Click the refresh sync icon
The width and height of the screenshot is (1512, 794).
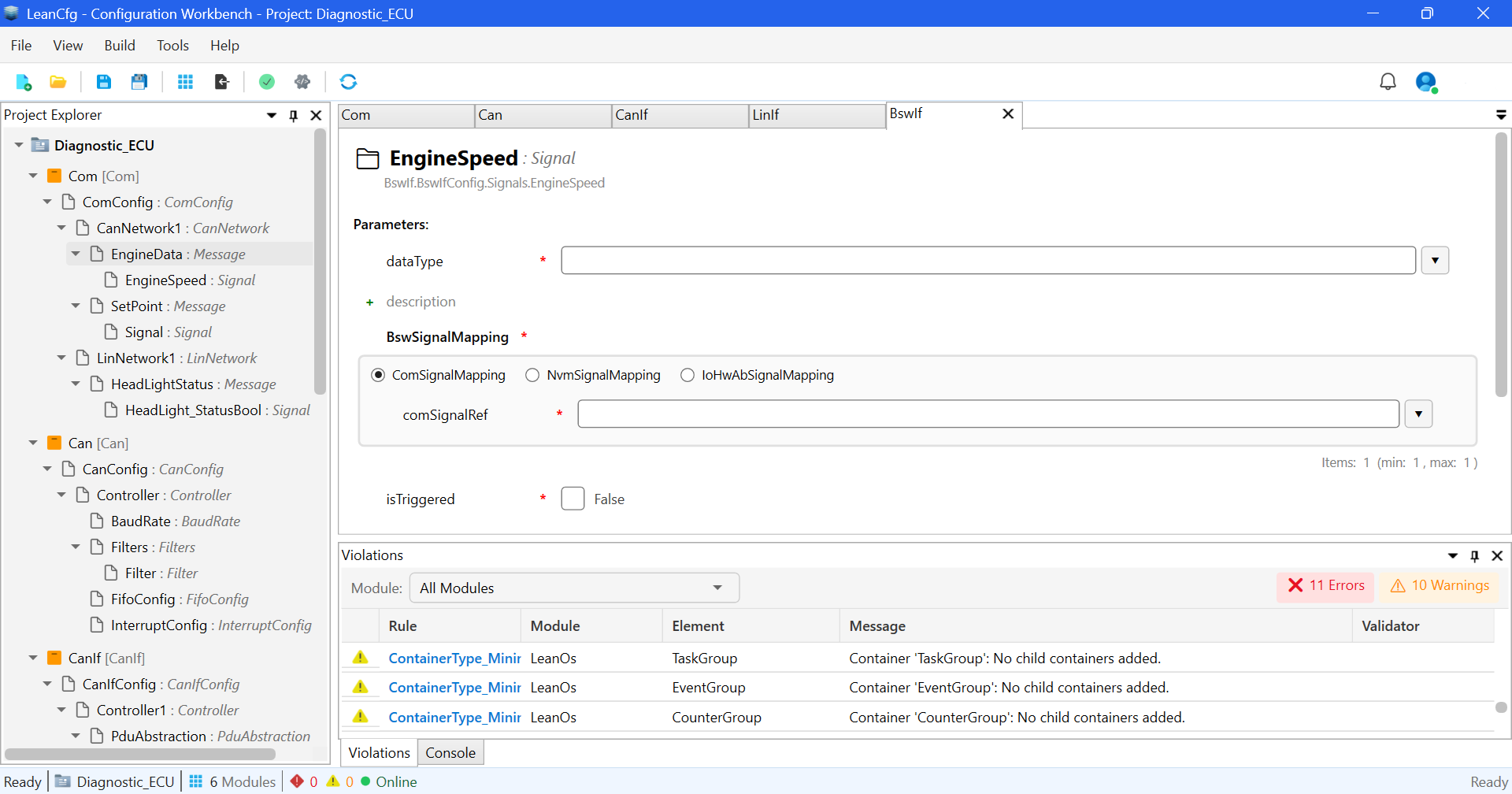pyautogui.click(x=348, y=82)
